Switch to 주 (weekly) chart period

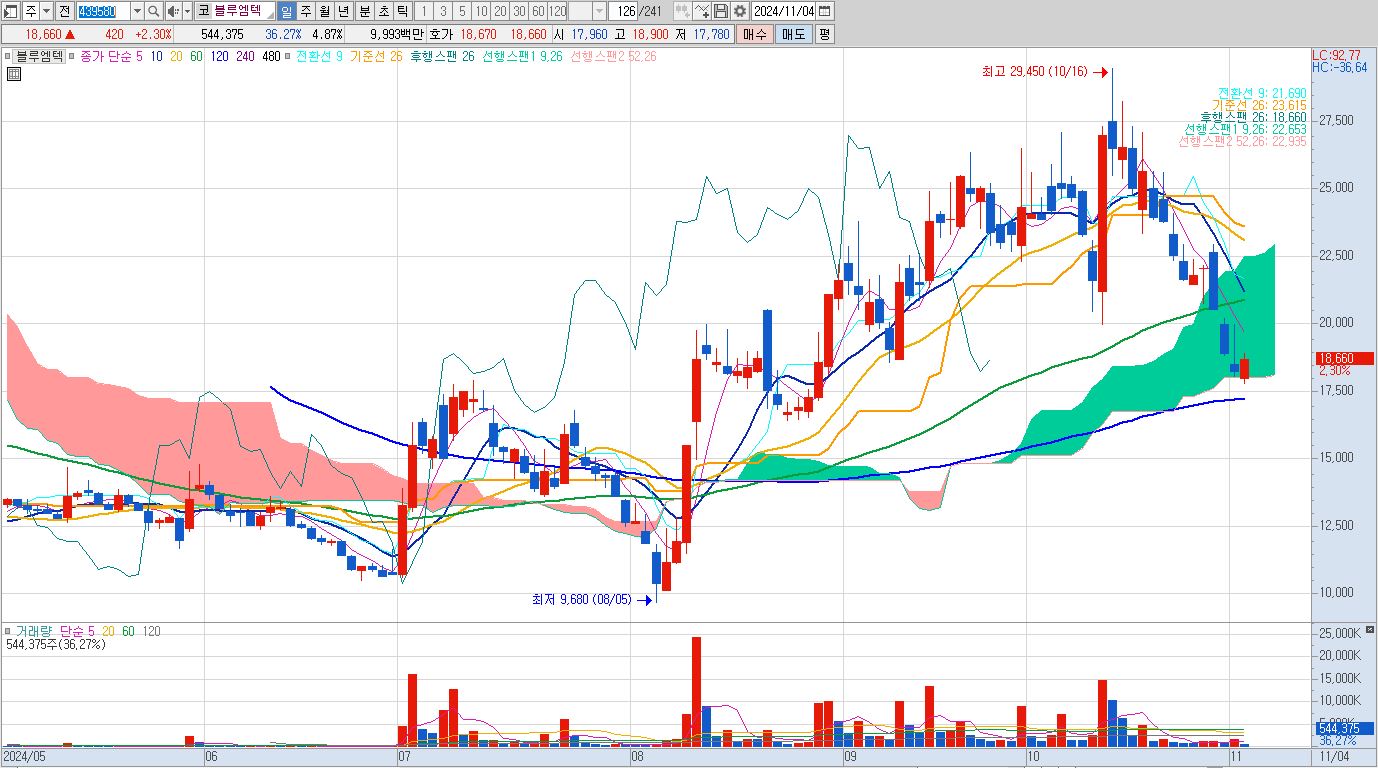306,11
